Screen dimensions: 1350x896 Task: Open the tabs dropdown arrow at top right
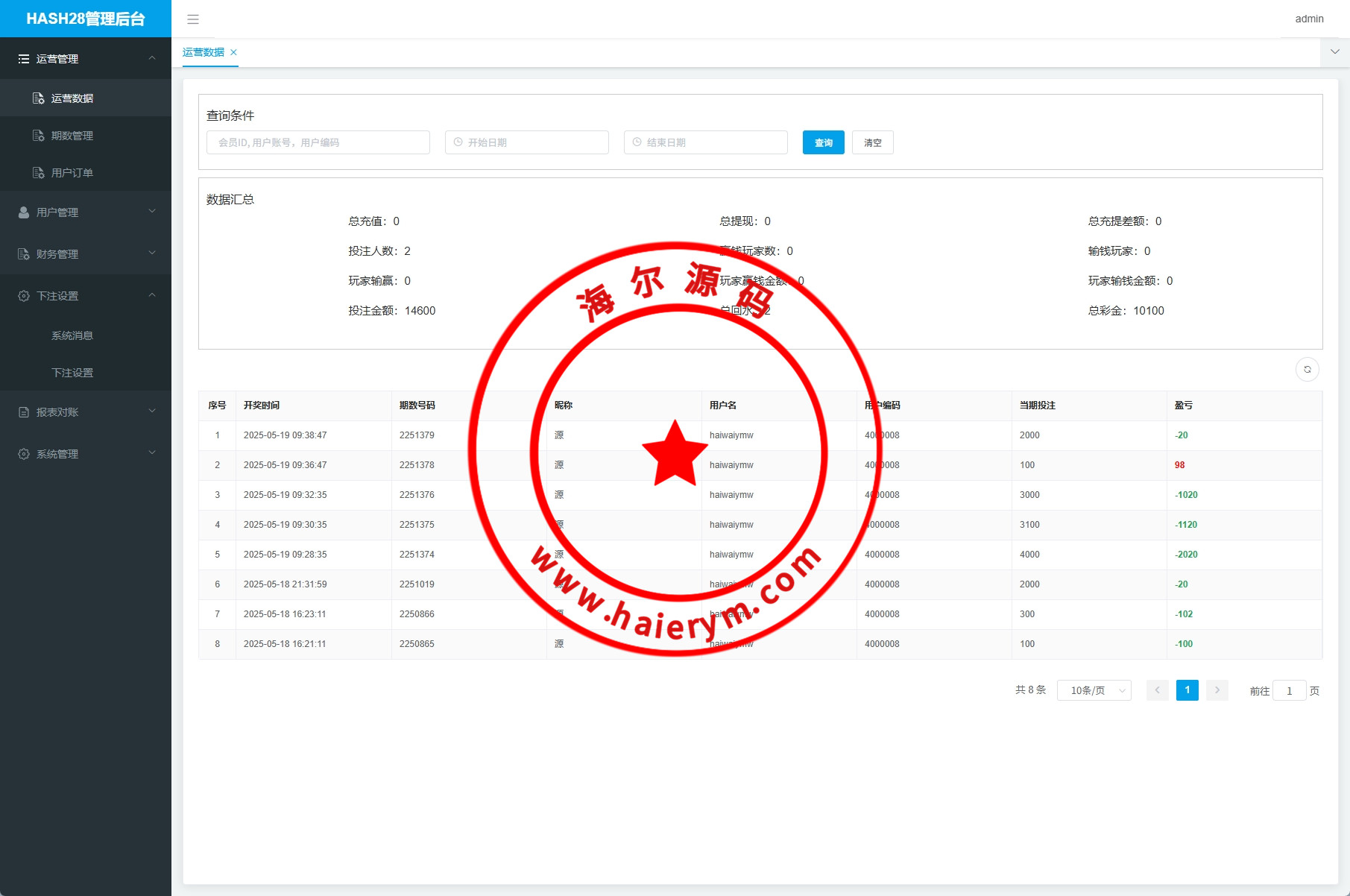coord(1334,52)
